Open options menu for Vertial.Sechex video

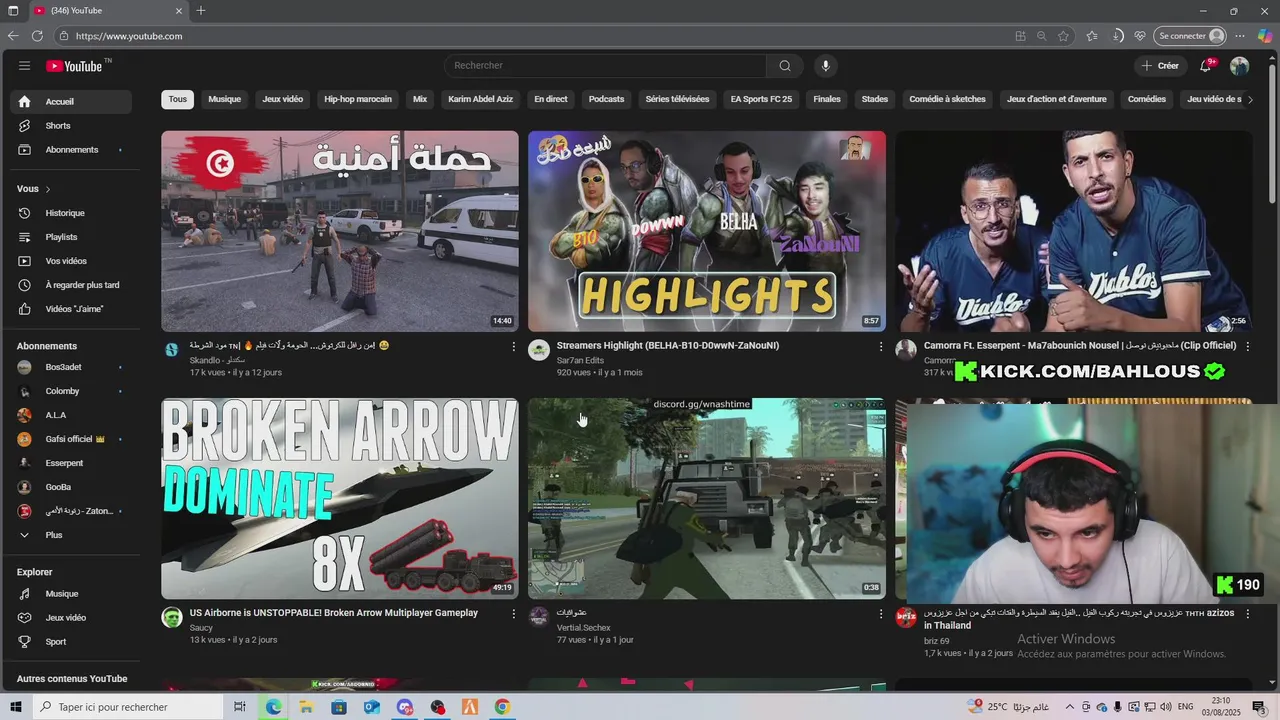pyautogui.click(x=881, y=613)
